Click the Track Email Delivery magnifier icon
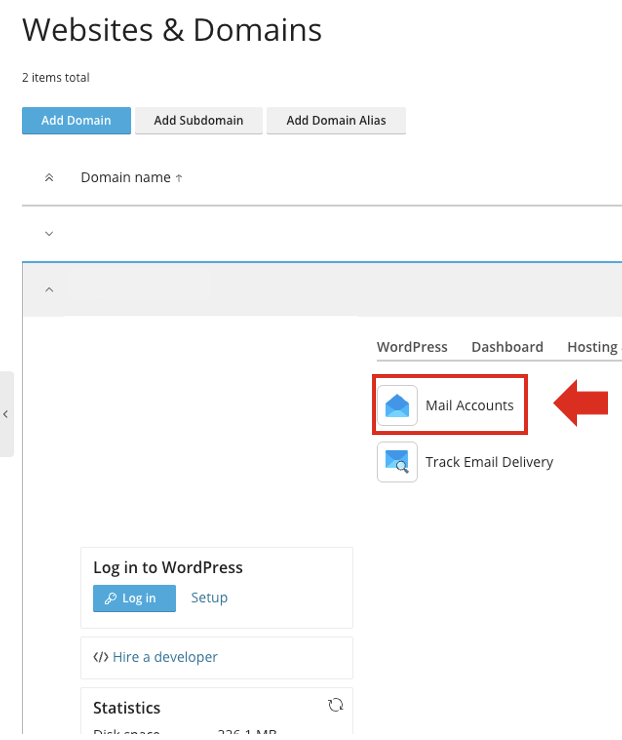 397,462
